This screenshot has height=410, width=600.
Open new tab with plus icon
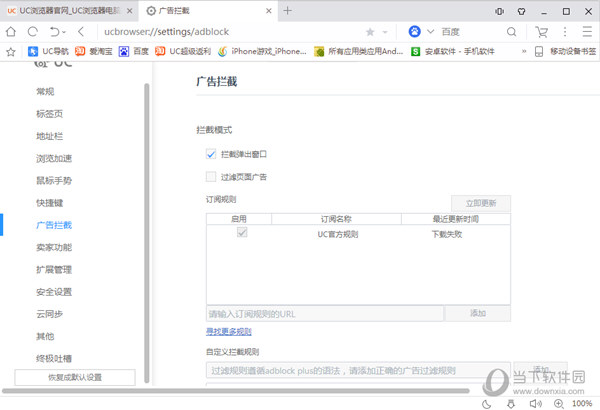288,11
